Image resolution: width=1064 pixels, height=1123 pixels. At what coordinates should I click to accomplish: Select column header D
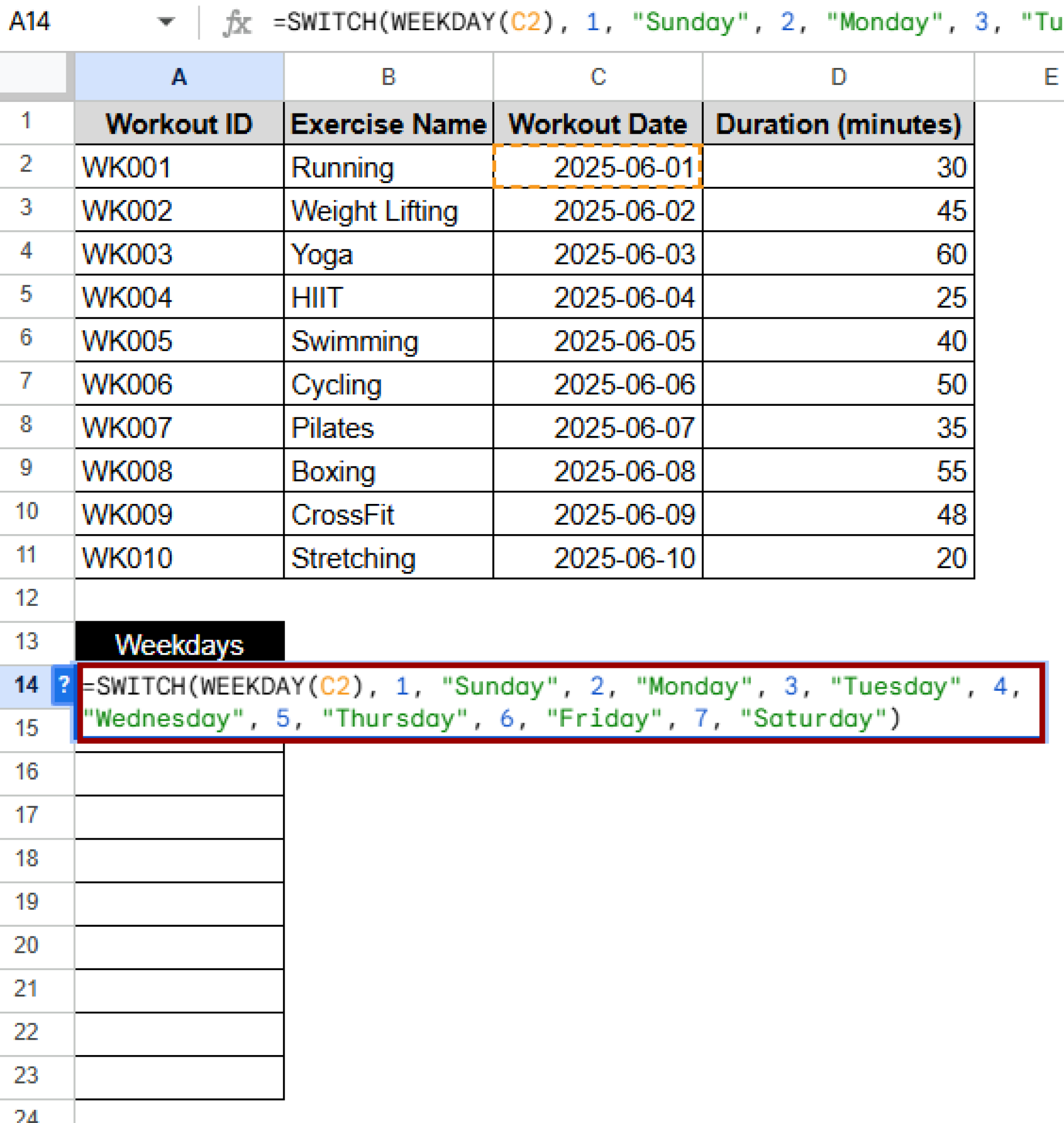838,77
